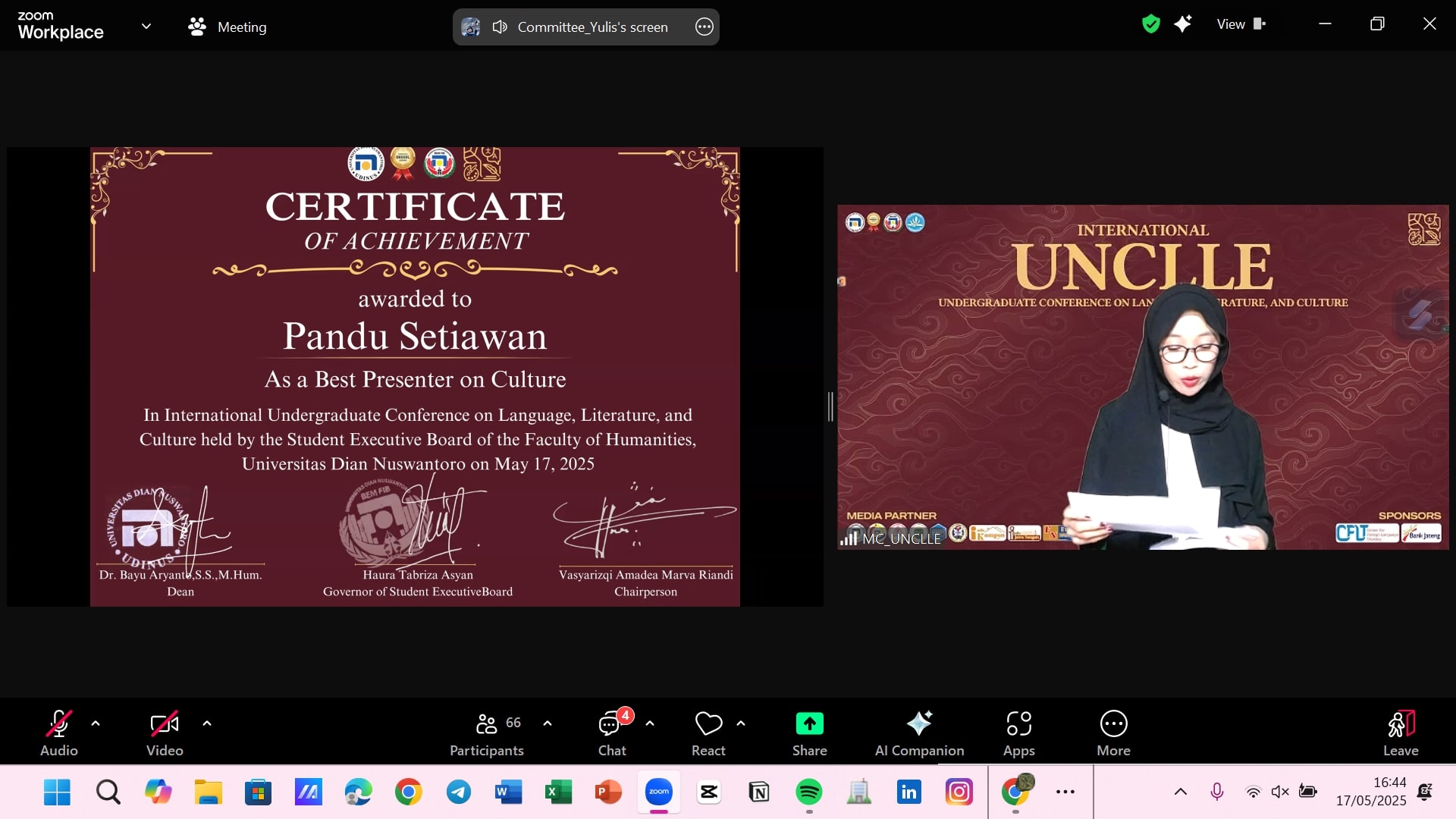Image resolution: width=1456 pixels, height=819 pixels.
Task: Open notifications bell in system tray
Action: (x=1425, y=792)
